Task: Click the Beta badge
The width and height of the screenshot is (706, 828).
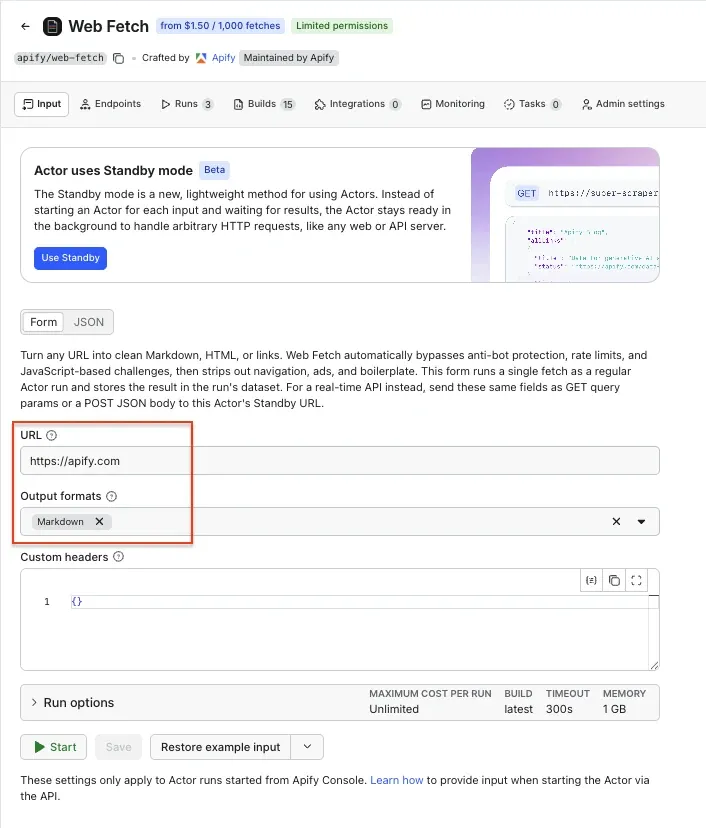Action: (214, 170)
